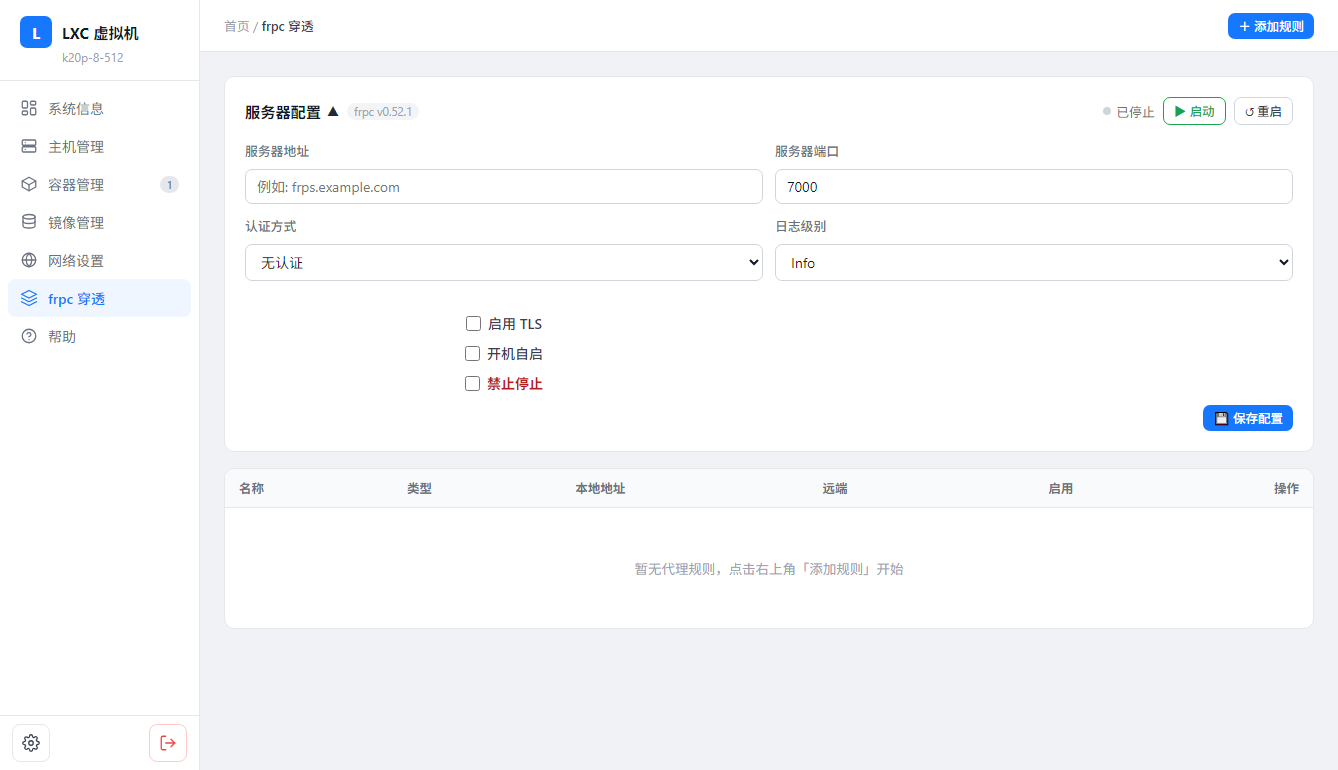Collapse the 服务器配置 section triangle

333,111
